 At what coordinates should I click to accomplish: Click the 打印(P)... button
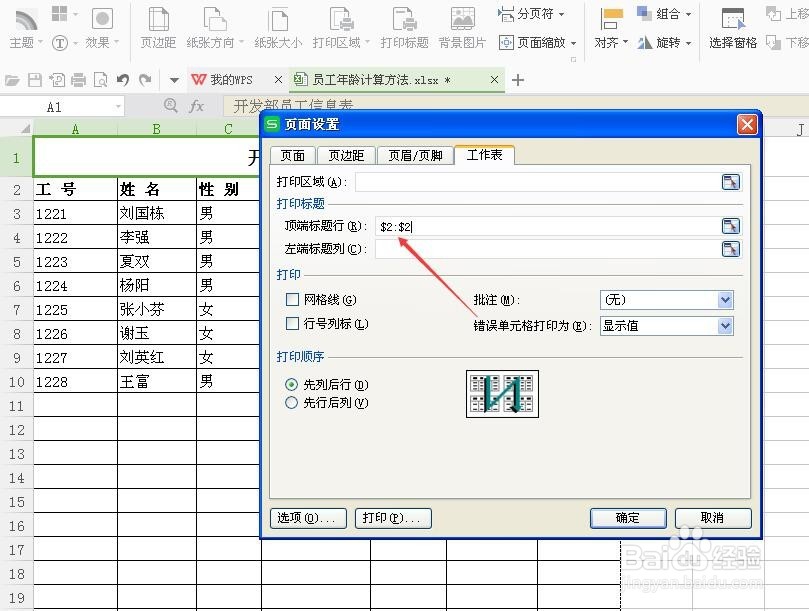[392, 518]
